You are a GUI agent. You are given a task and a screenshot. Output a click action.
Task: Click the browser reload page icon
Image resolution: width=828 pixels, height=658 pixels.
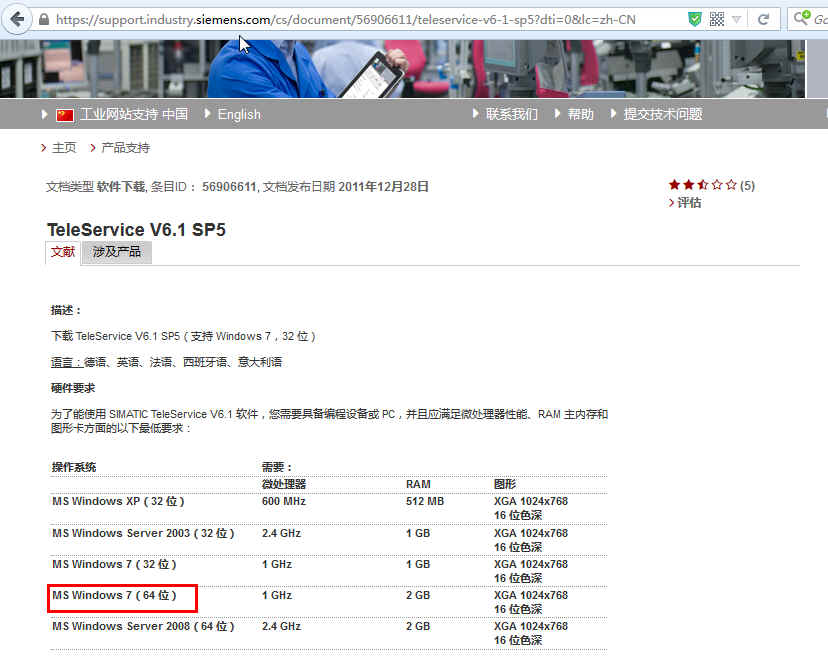(763, 19)
